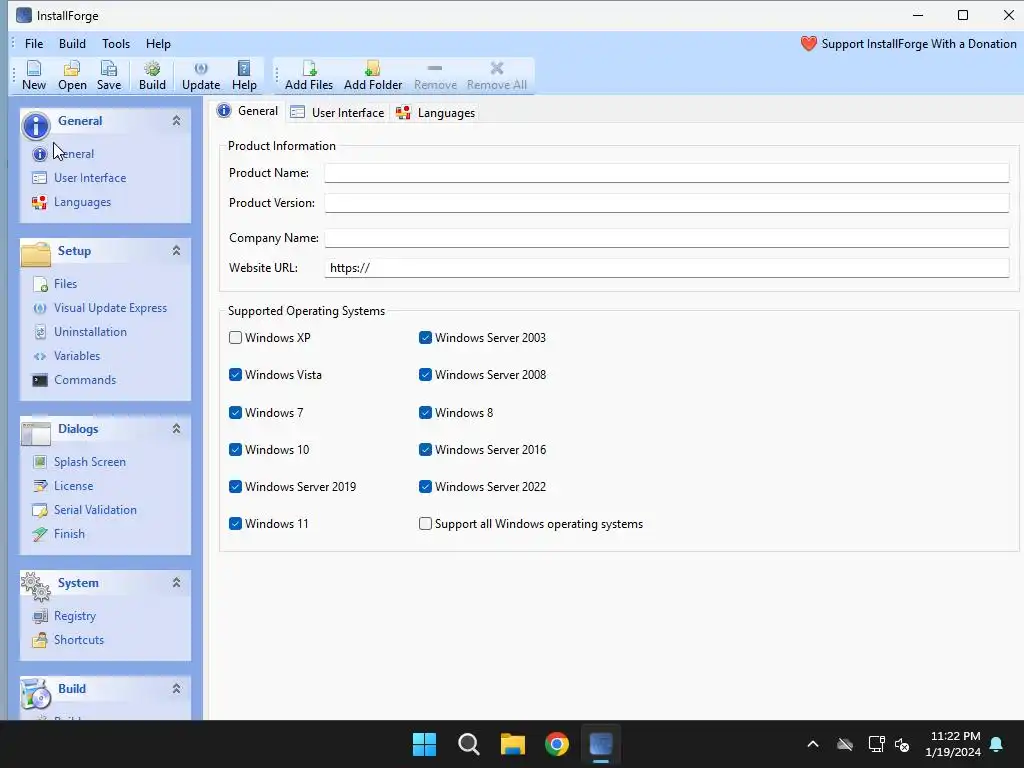Open the Finish dialog page

tap(59, 534)
